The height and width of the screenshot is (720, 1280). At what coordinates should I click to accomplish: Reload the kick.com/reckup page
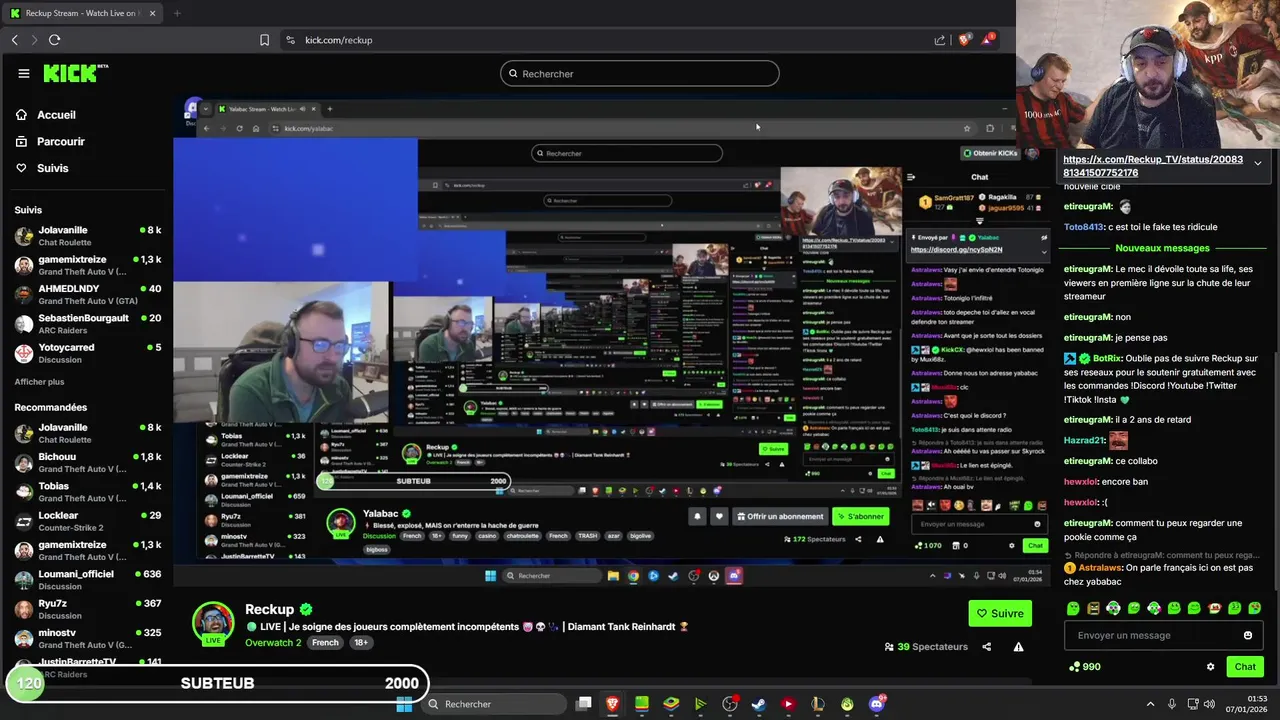click(54, 40)
